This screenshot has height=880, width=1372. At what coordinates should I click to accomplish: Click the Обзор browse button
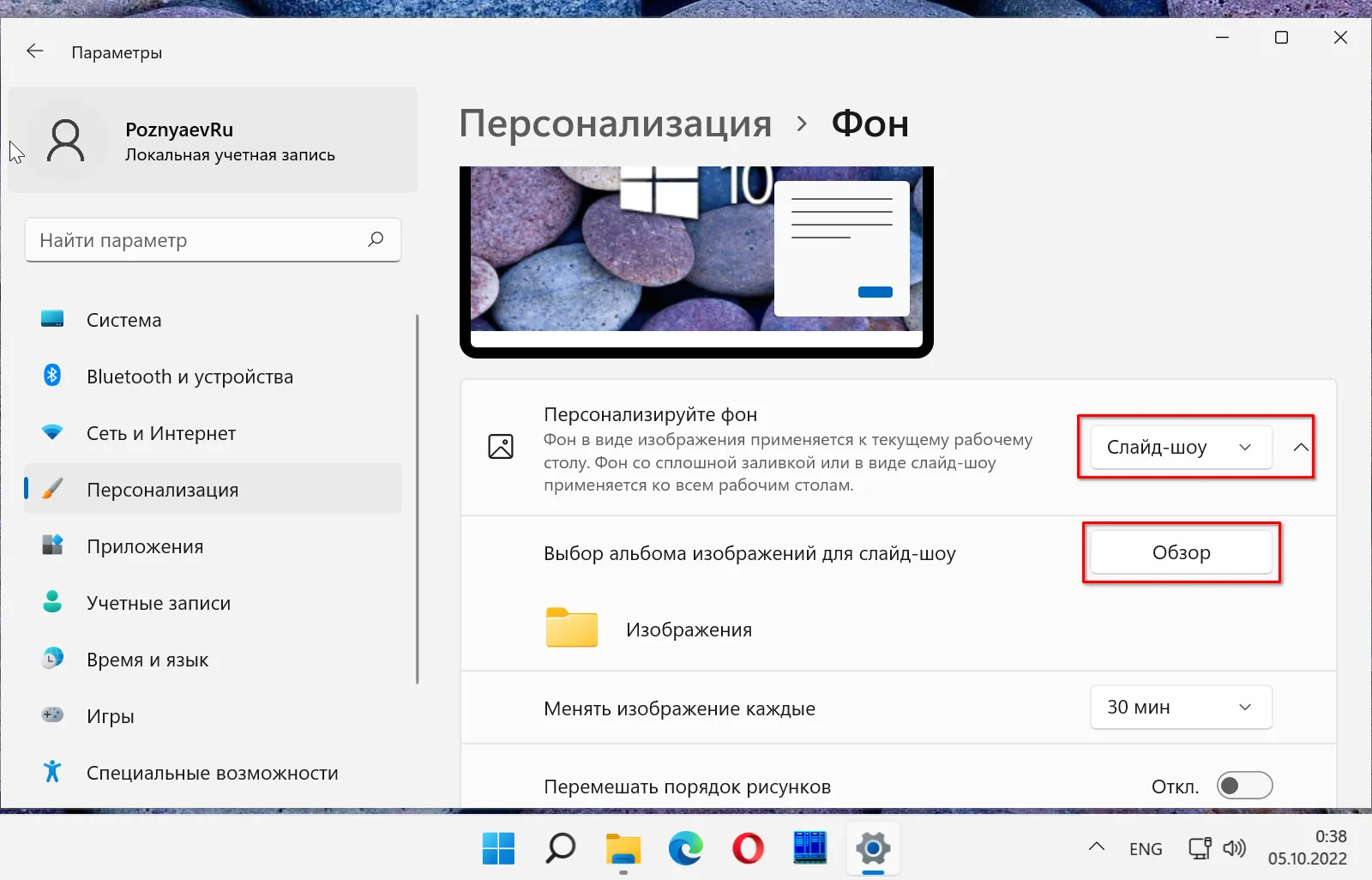[1181, 552]
